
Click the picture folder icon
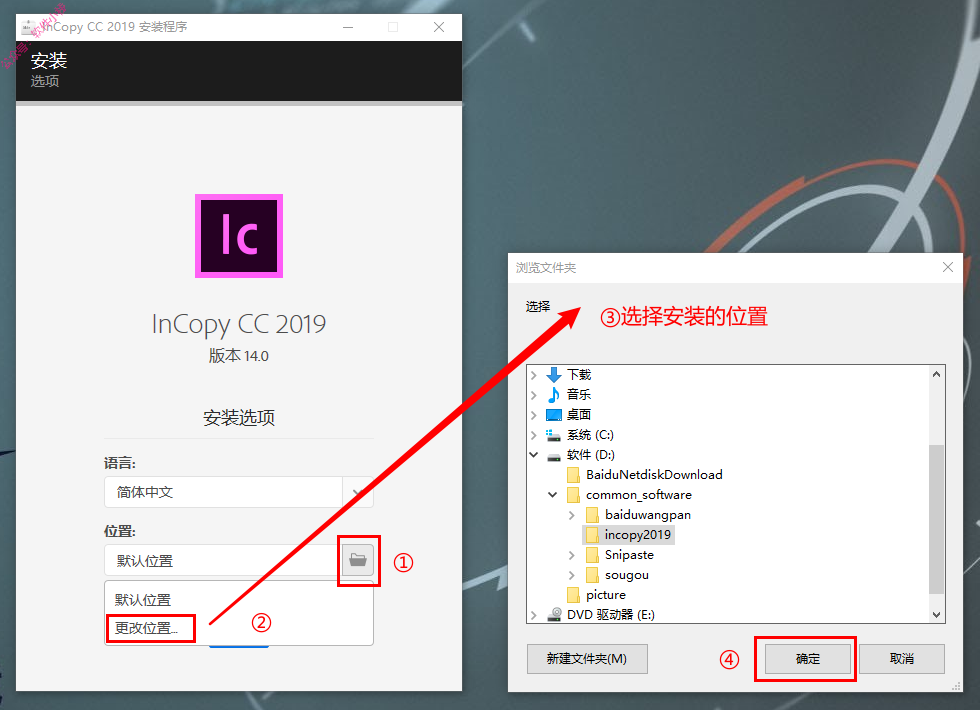[573, 595]
